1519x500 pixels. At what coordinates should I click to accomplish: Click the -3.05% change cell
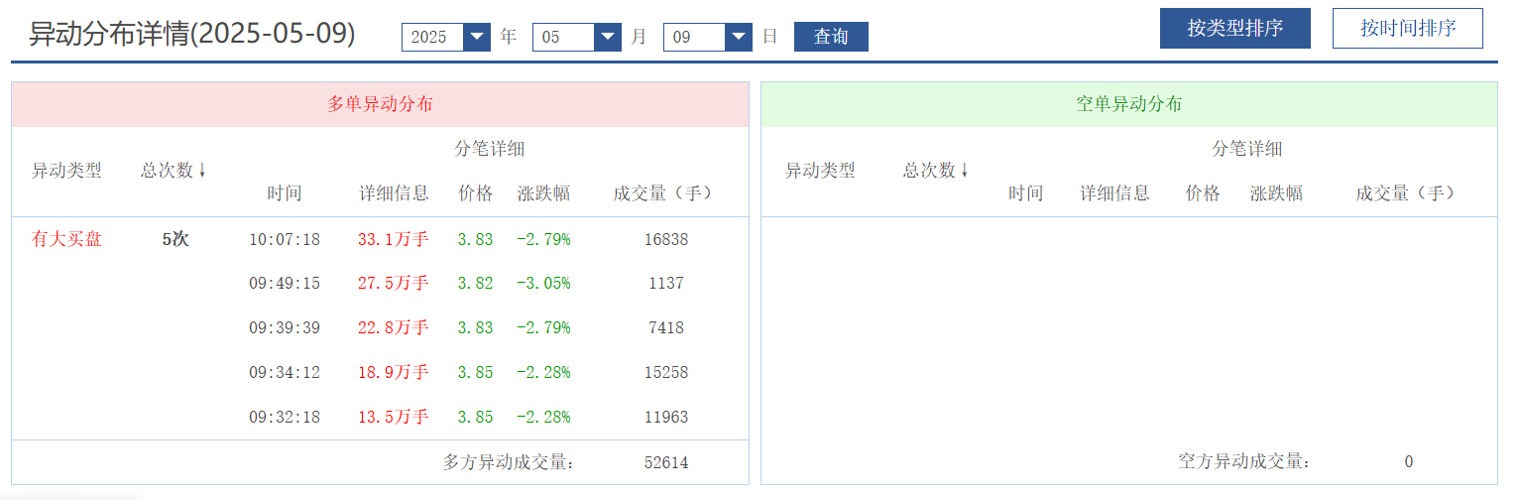(x=543, y=283)
